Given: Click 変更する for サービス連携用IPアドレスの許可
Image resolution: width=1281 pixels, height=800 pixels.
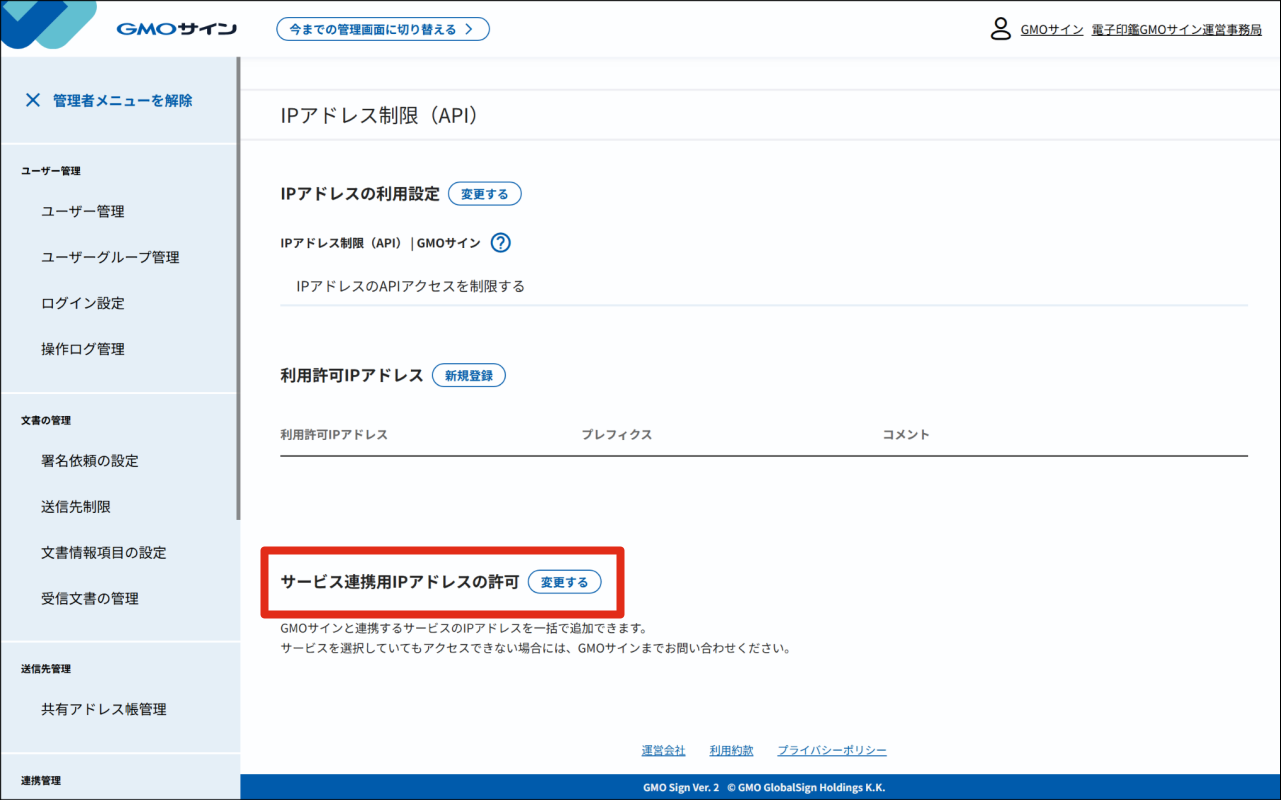Looking at the screenshot, I should (x=564, y=582).
